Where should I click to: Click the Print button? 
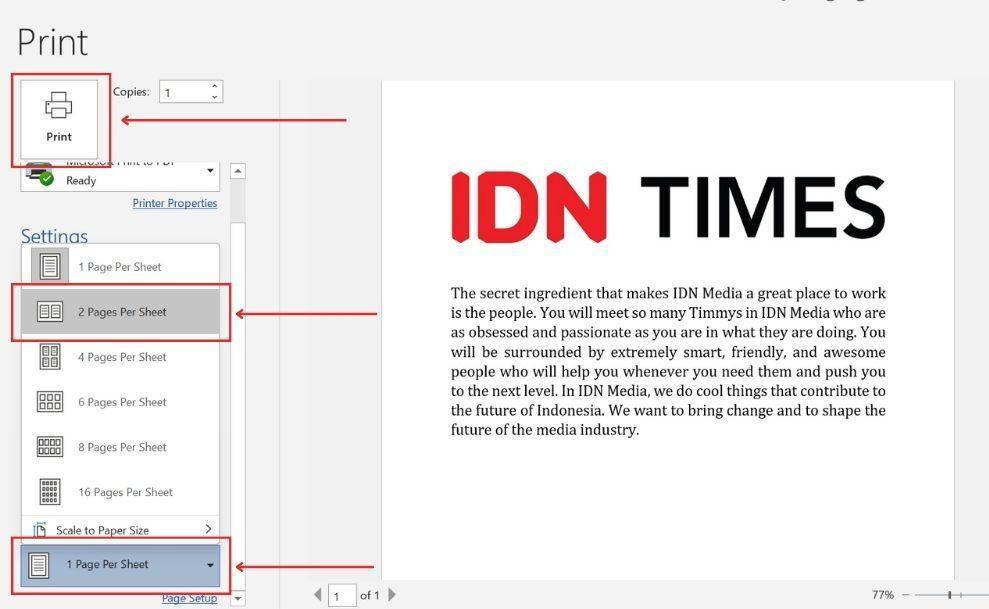[x=59, y=119]
